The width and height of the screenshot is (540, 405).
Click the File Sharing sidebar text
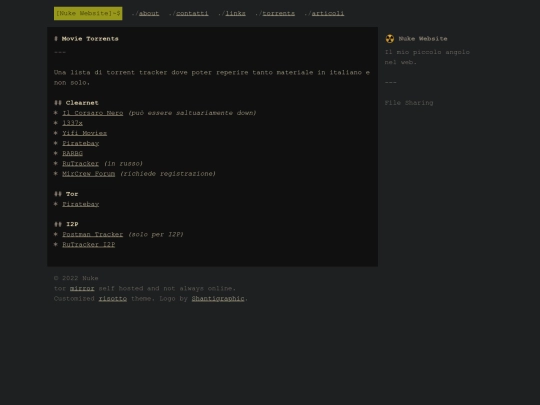tap(409, 103)
